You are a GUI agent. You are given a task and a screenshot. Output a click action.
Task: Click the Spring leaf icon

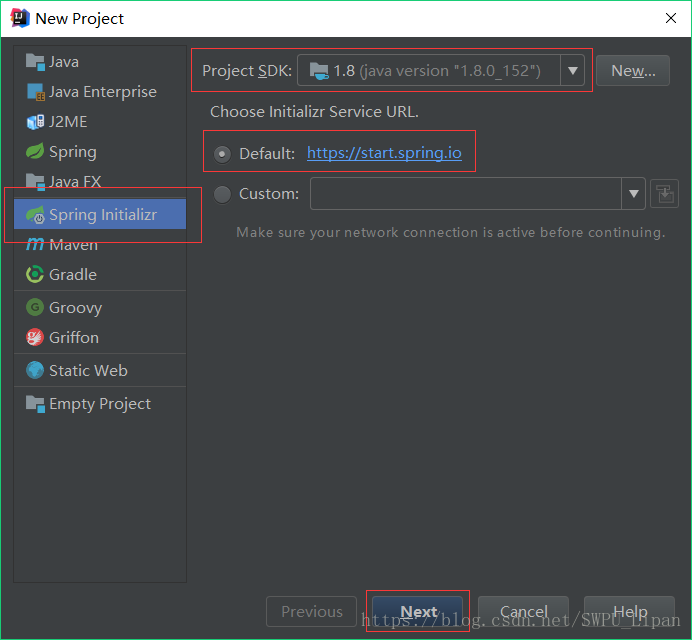pos(35,151)
